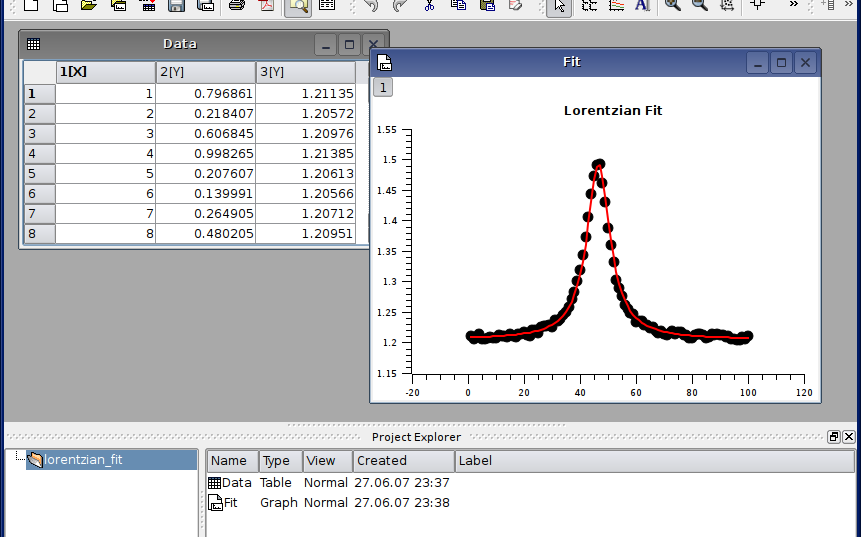Minimize the Data table window
The height and width of the screenshot is (537, 861).
click(326, 45)
